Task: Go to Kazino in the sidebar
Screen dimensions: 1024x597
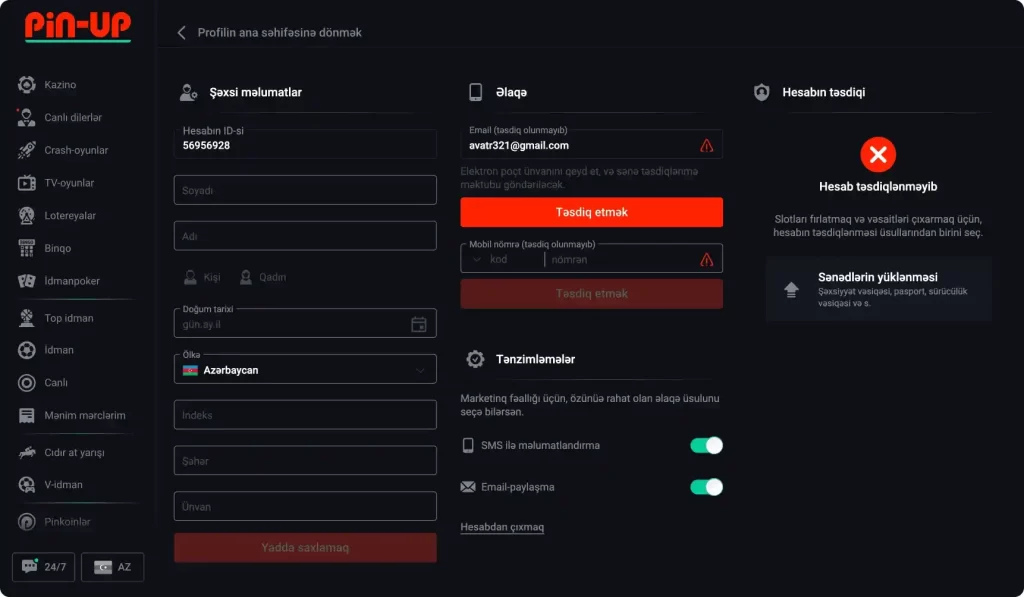Action: click(59, 85)
